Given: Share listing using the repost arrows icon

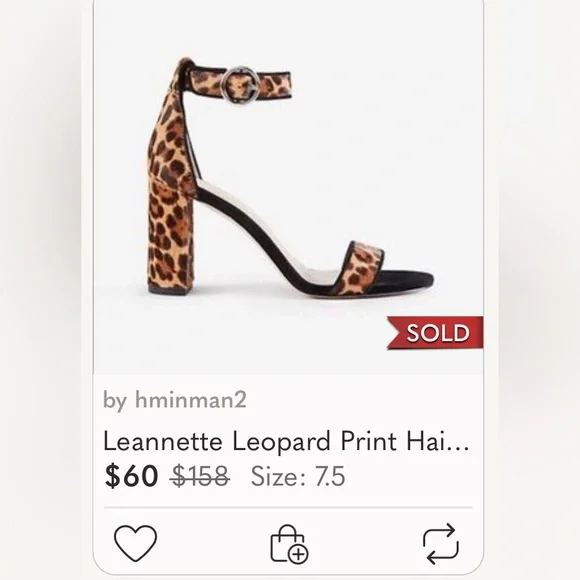Looking at the screenshot, I should point(441,543).
